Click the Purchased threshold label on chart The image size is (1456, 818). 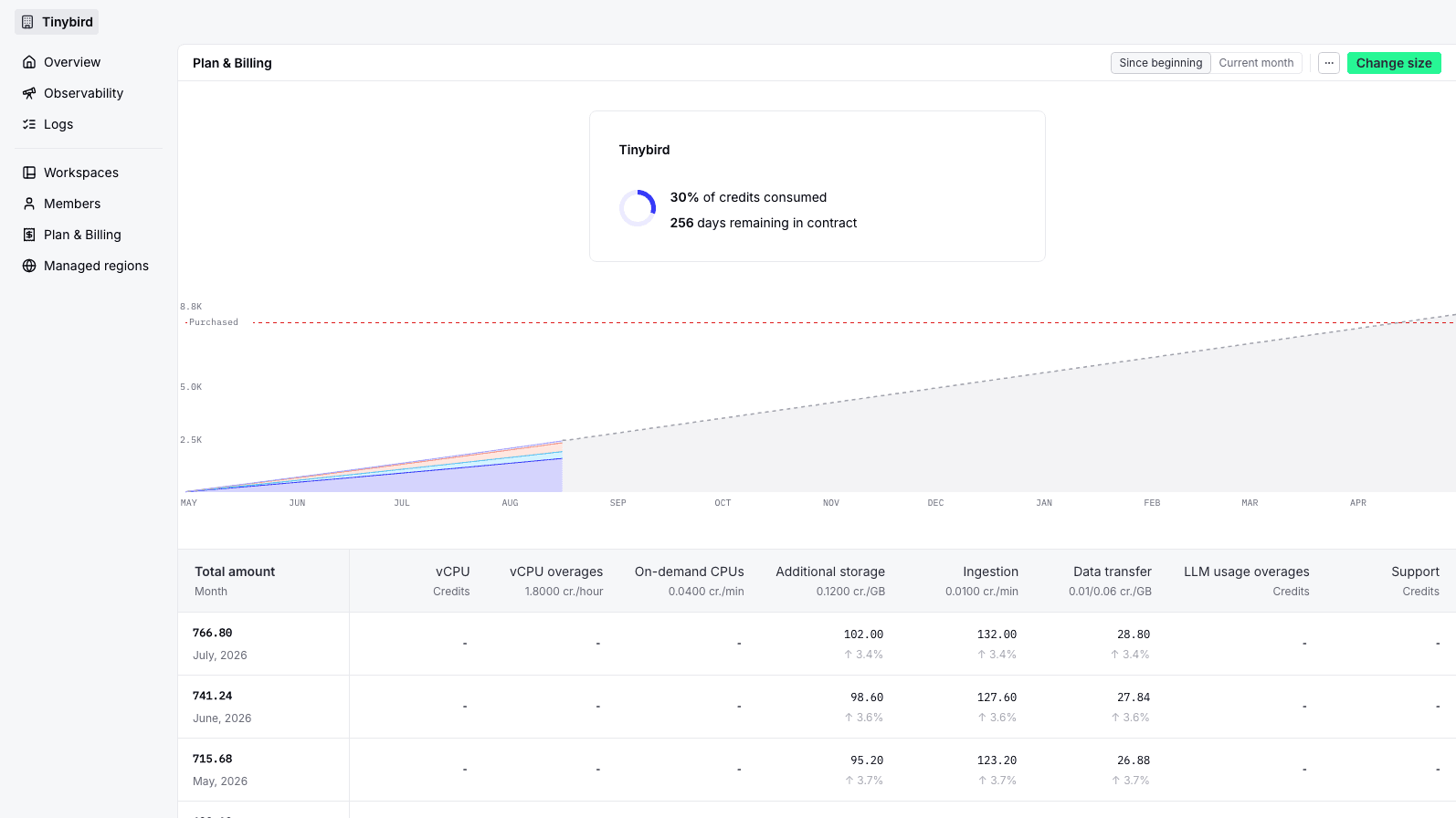click(x=212, y=322)
